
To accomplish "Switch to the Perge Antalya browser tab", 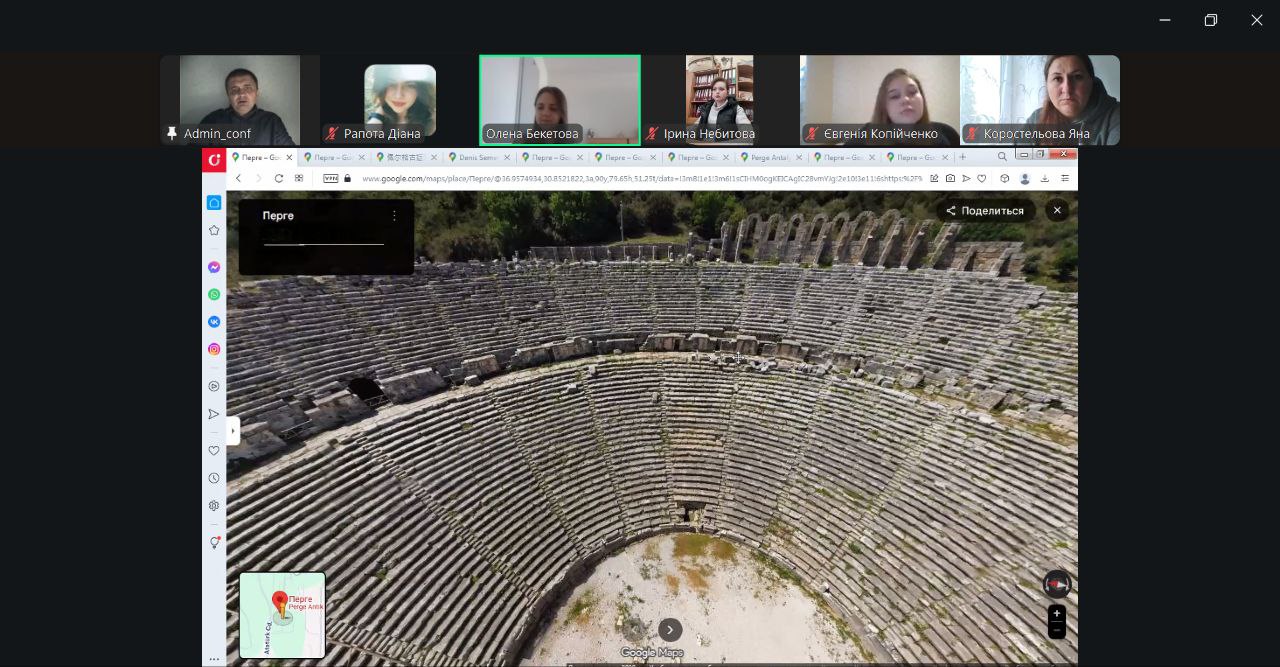I will [770, 157].
